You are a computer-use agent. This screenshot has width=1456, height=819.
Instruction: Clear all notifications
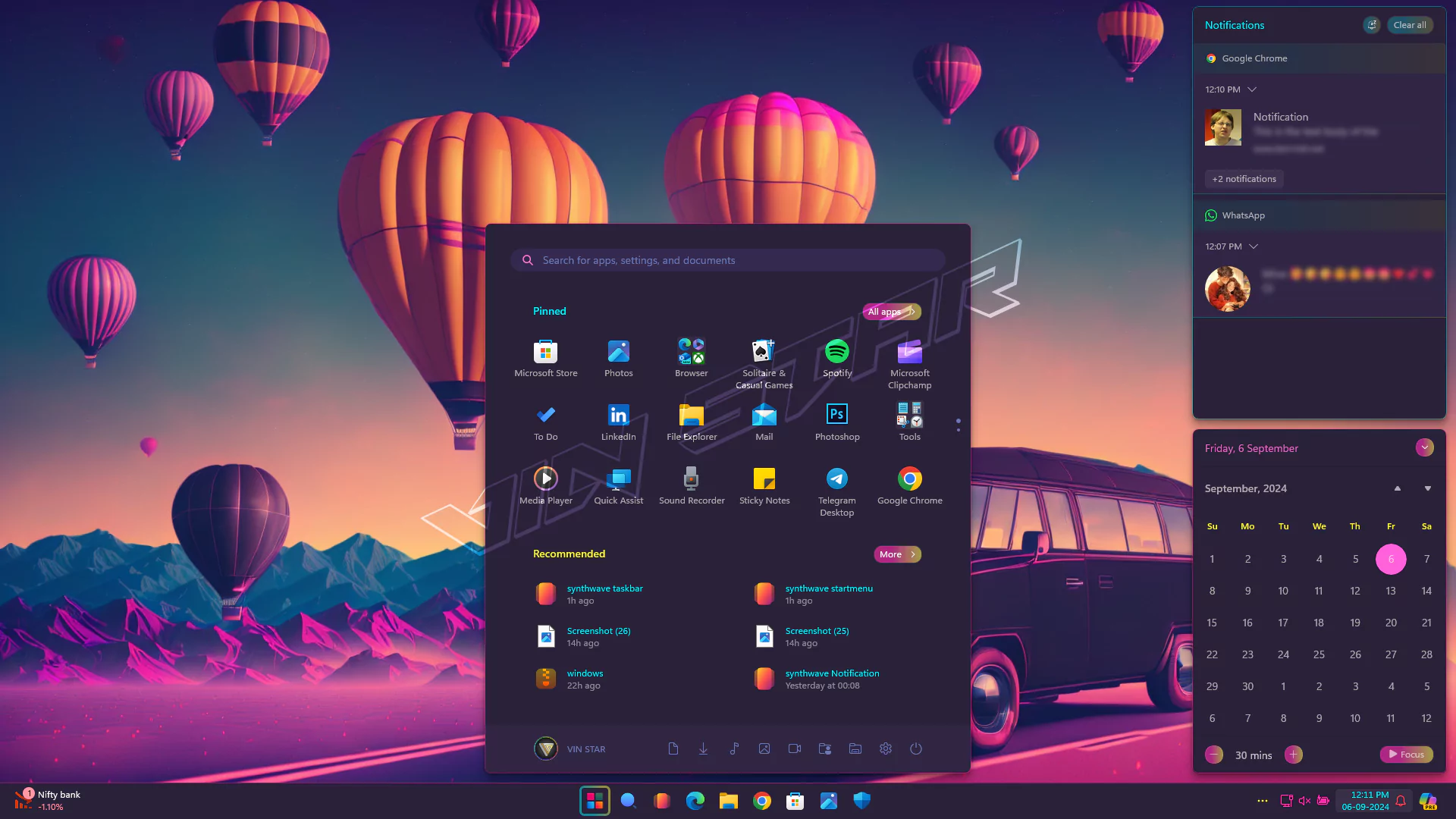(x=1410, y=25)
